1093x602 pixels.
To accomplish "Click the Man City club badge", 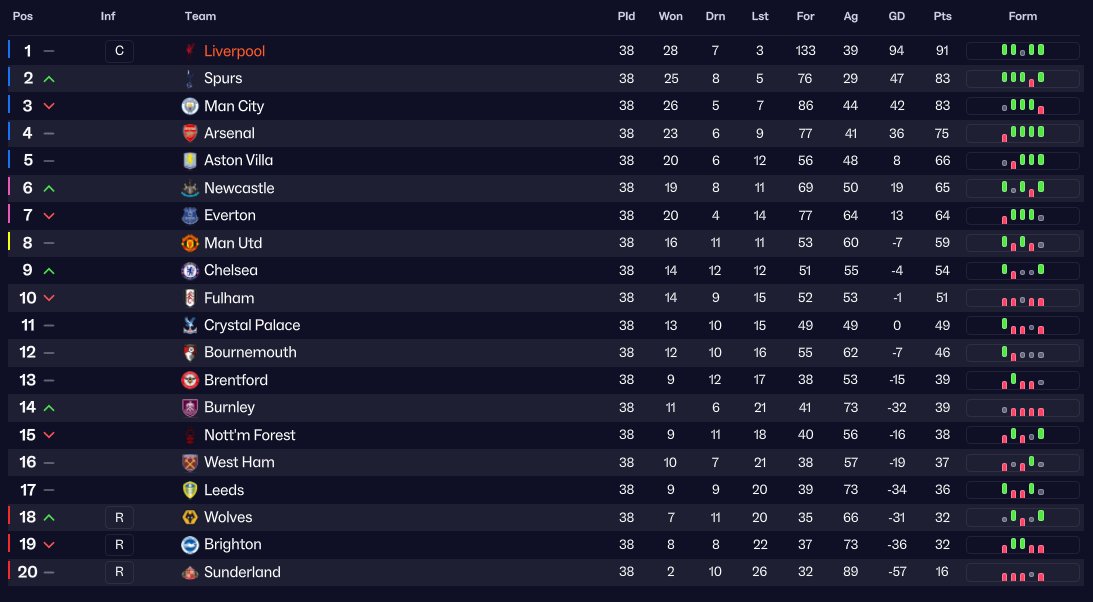I will click(190, 106).
